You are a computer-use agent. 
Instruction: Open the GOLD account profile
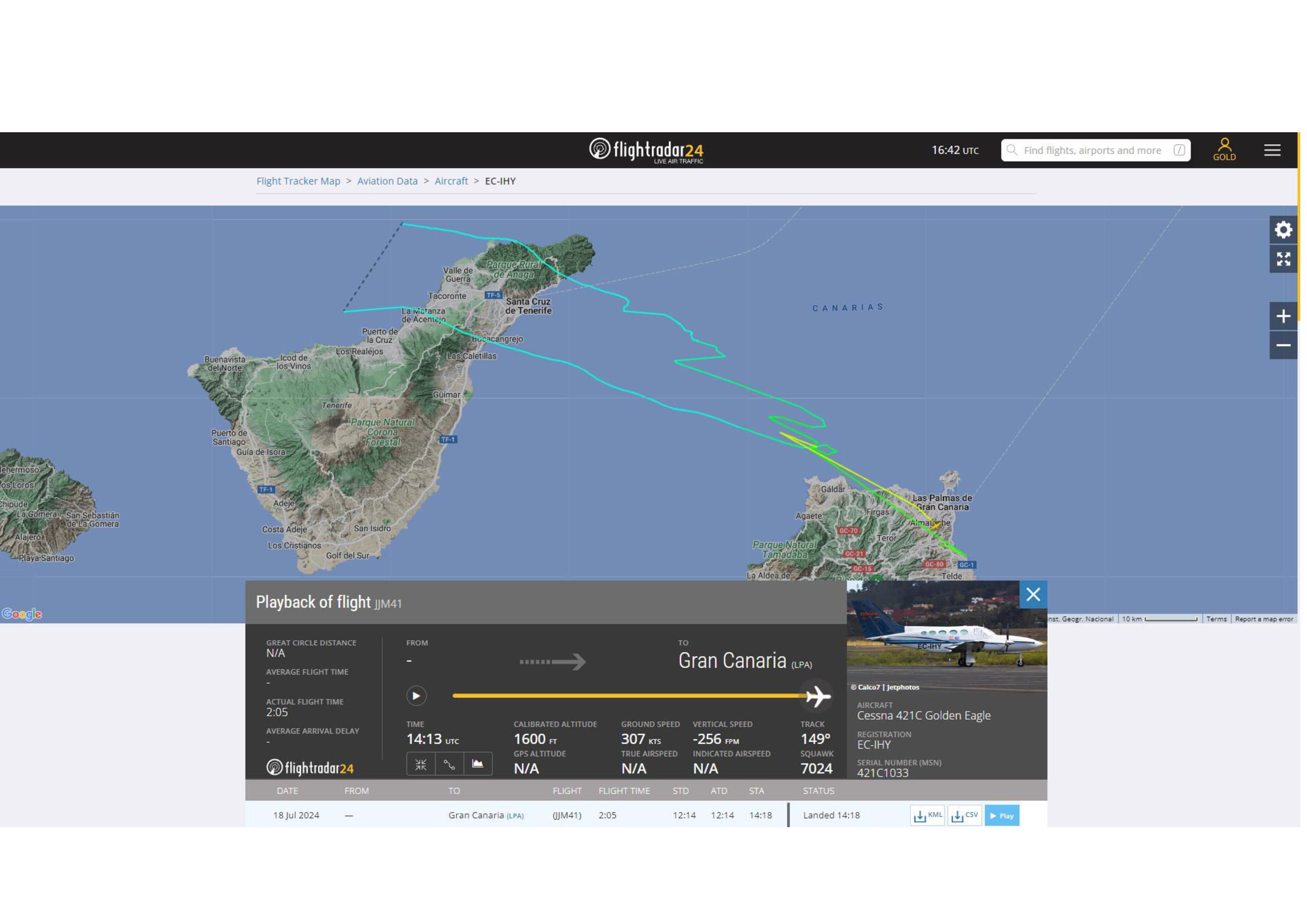(x=1224, y=150)
